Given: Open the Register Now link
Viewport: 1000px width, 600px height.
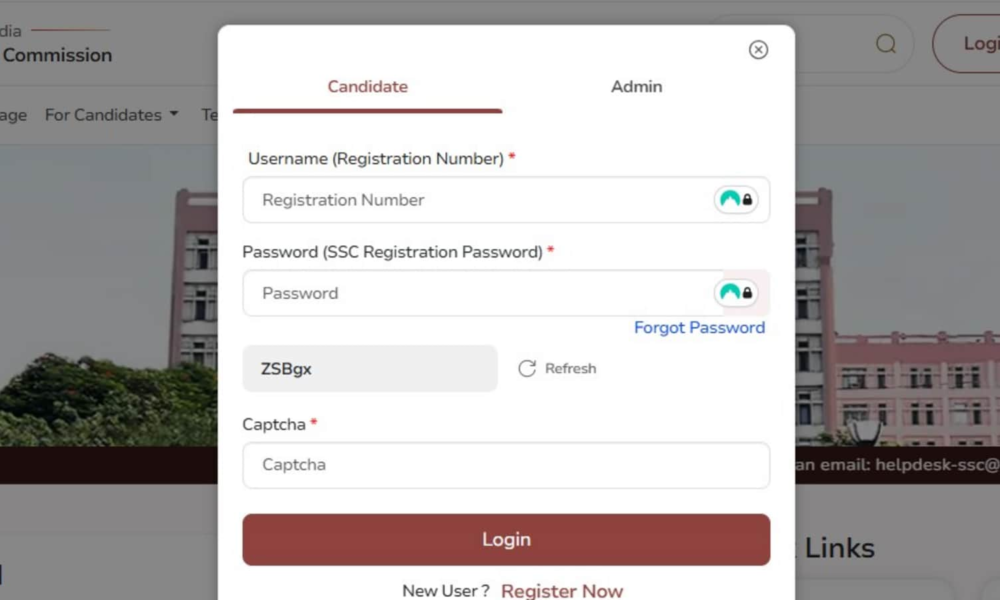Looking at the screenshot, I should pyautogui.click(x=562, y=591).
